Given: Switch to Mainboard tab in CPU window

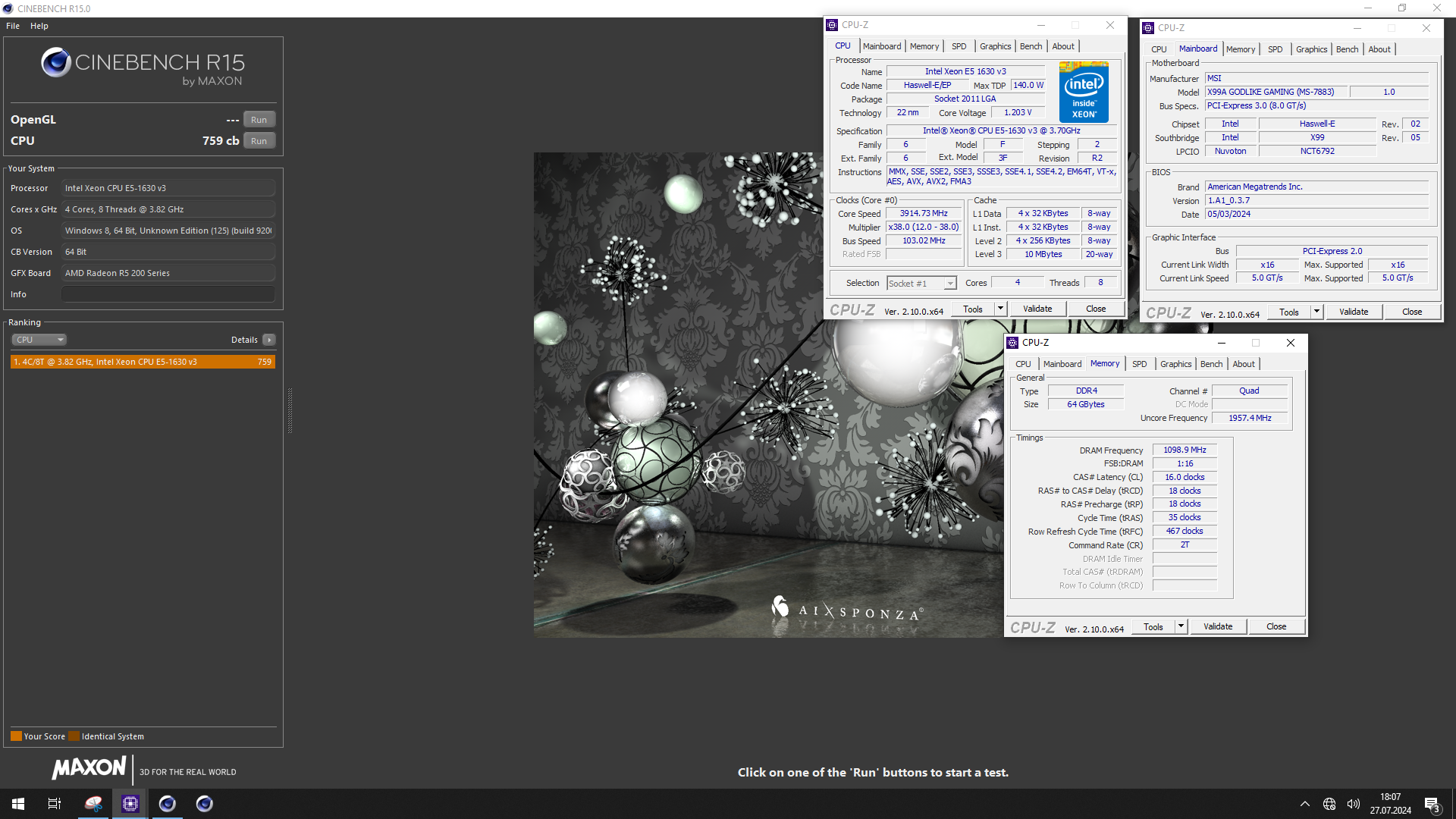Looking at the screenshot, I should 882,46.
